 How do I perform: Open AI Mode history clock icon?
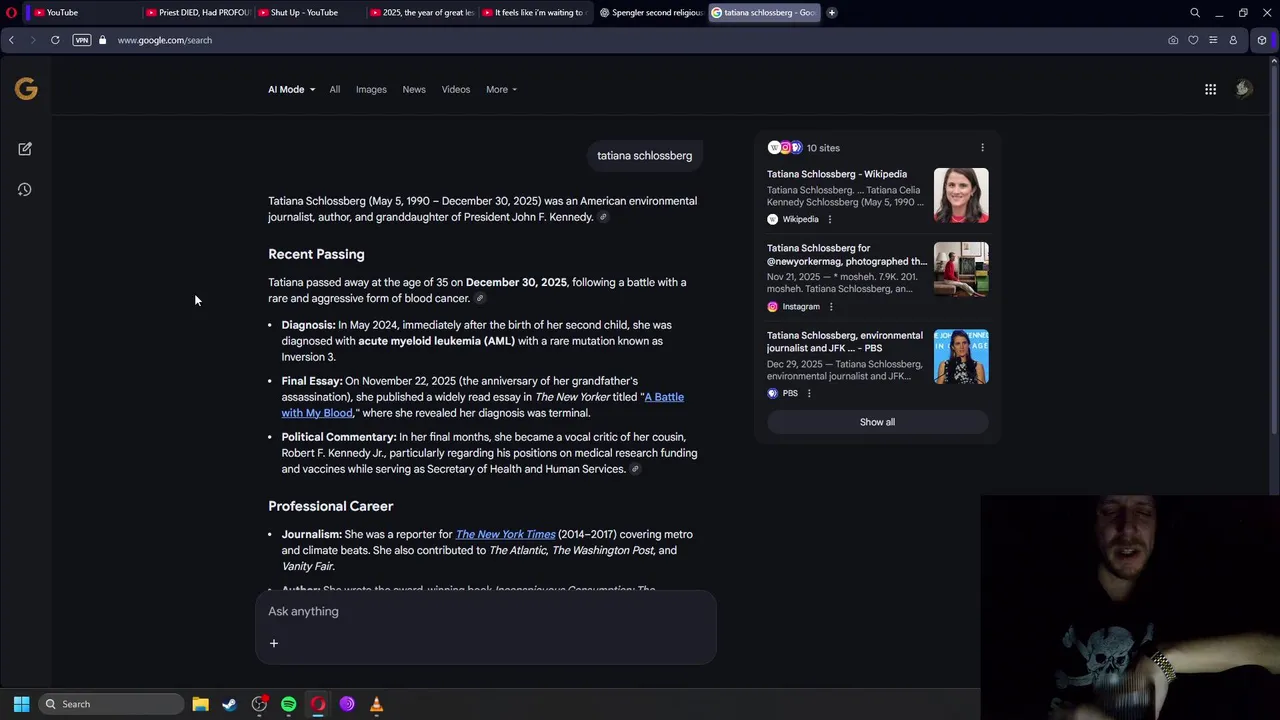(x=25, y=190)
